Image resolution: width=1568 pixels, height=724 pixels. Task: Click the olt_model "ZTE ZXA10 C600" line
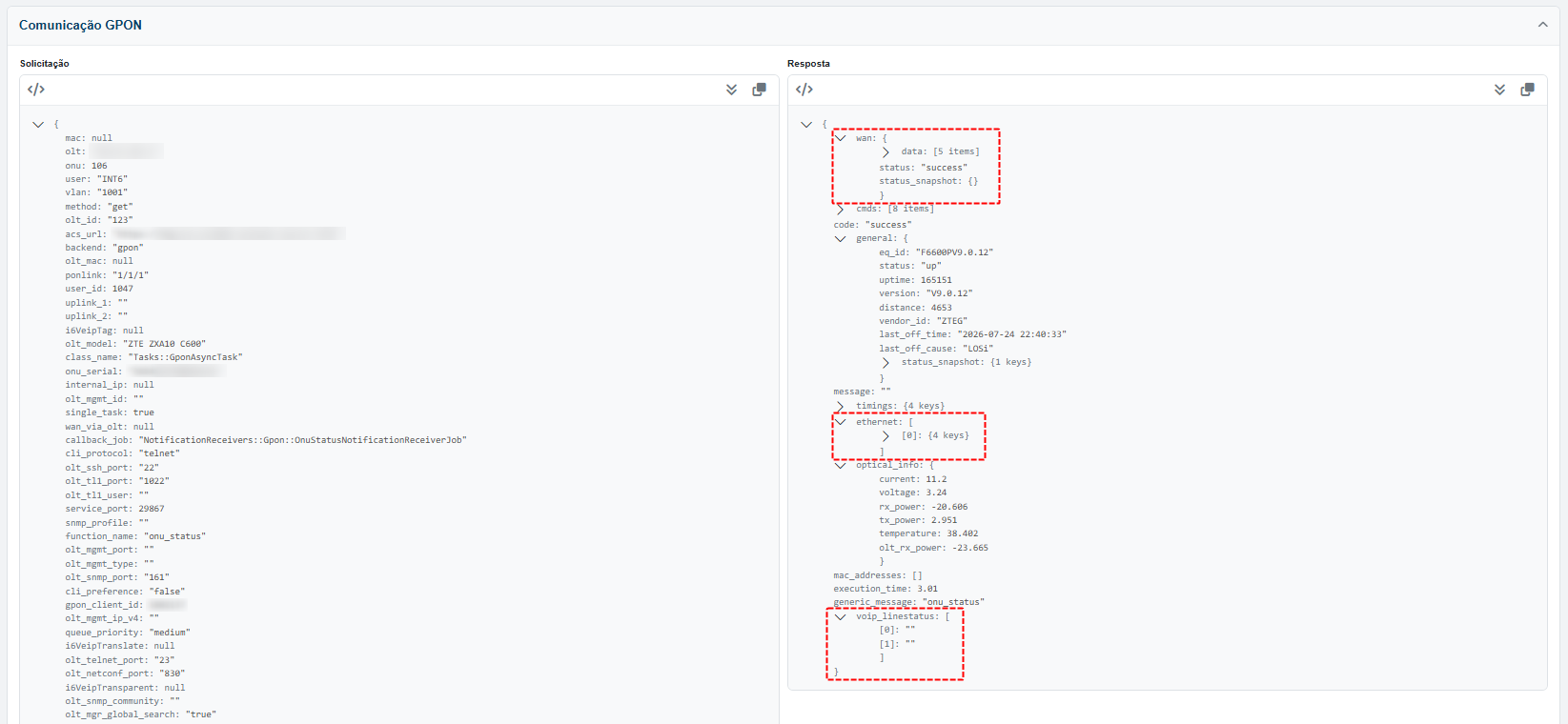pyautogui.click(x=135, y=344)
